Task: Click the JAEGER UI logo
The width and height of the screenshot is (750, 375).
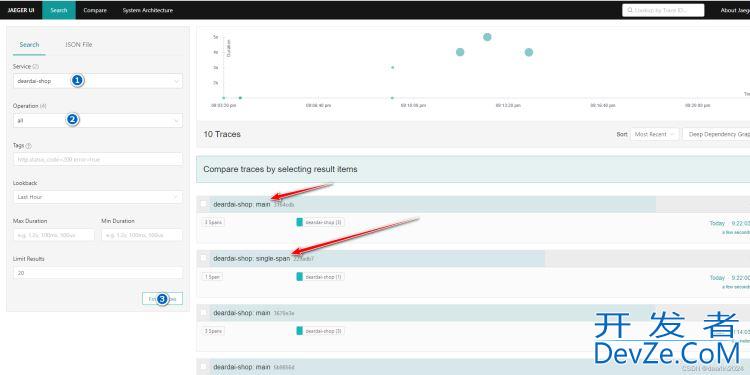Action: (x=21, y=10)
